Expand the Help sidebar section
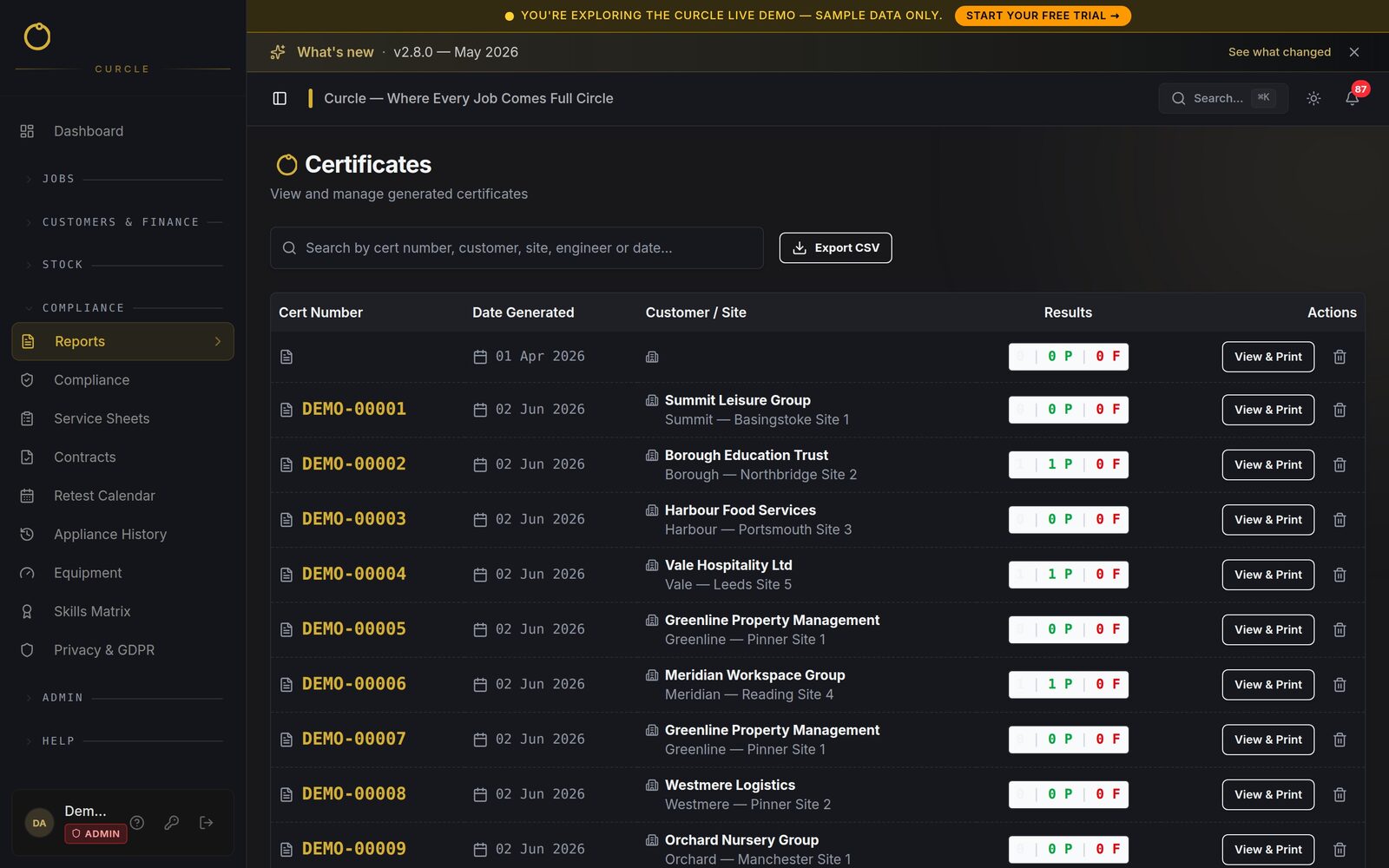The height and width of the screenshot is (868, 1389). pos(122,741)
